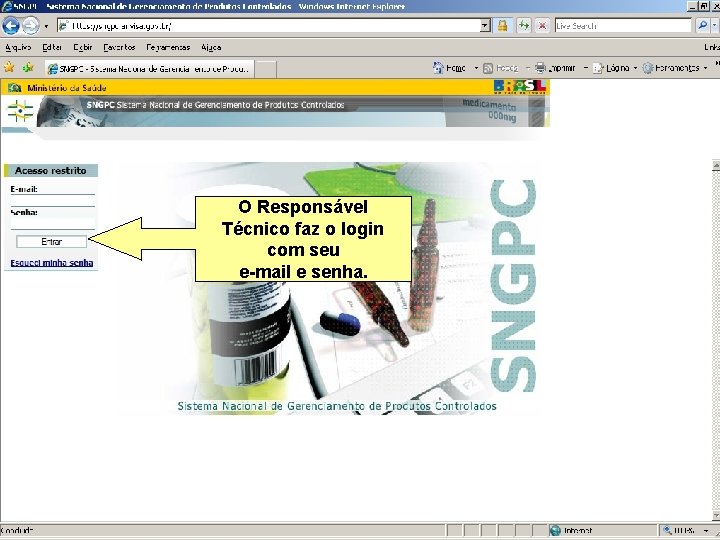
Task: Expand the Imprimir dropdown arrow
Action: (x=586, y=68)
